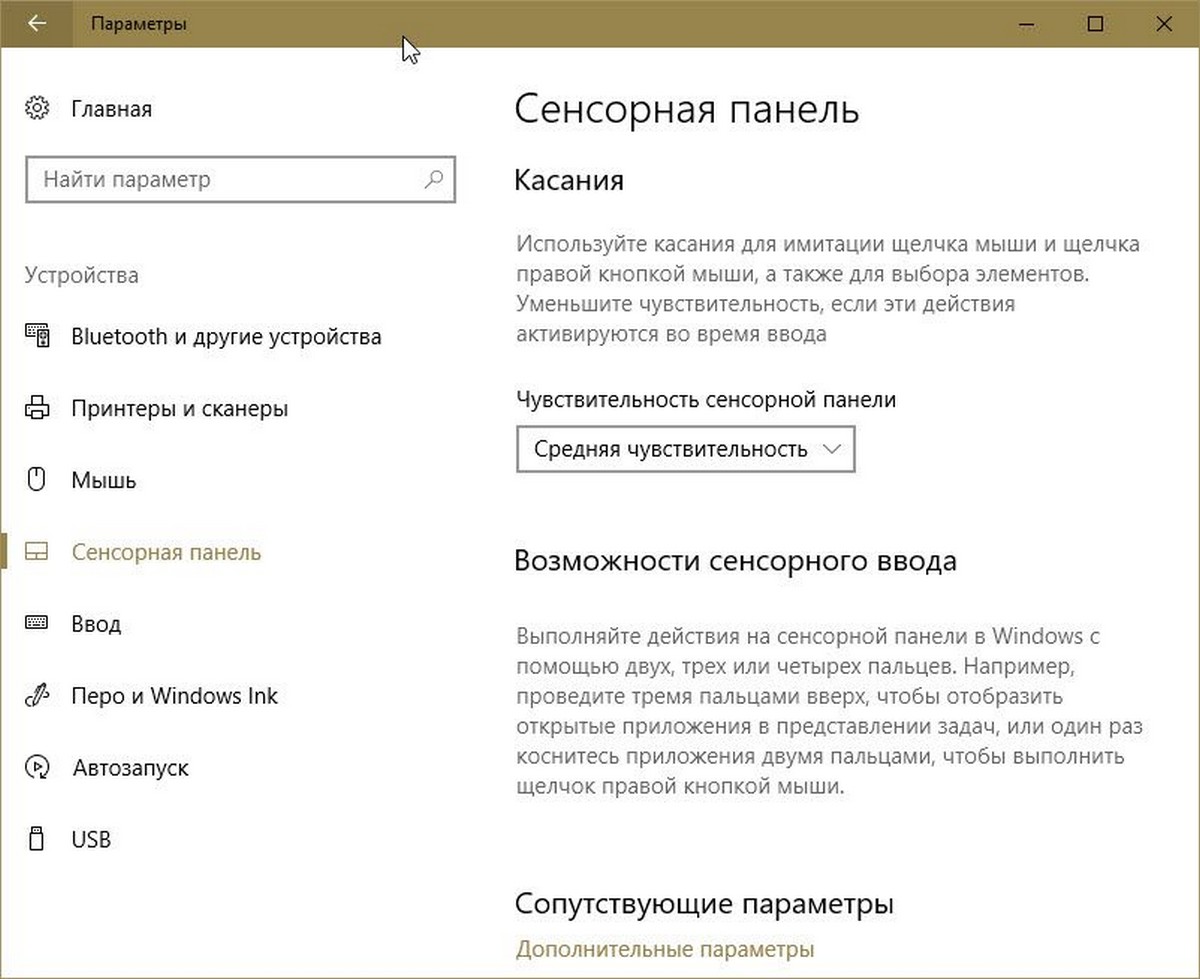Click Возможности сенсорного ввода heading

pyautogui.click(x=735, y=560)
